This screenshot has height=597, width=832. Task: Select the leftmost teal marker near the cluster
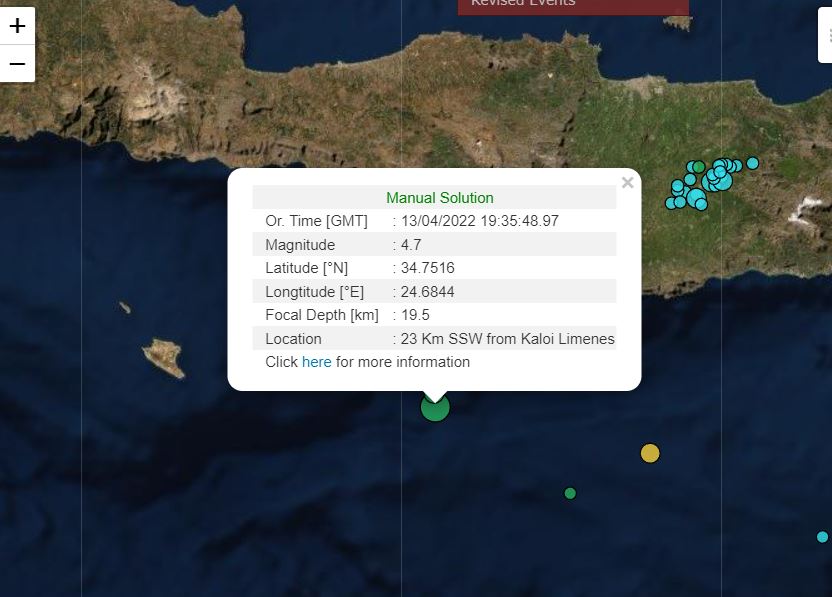[669, 203]
